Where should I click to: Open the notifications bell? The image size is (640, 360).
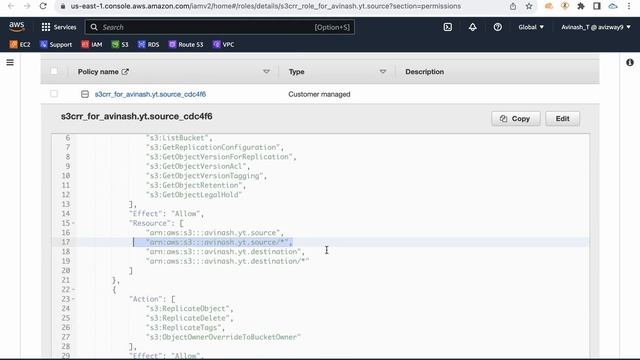tap(472, 27)
